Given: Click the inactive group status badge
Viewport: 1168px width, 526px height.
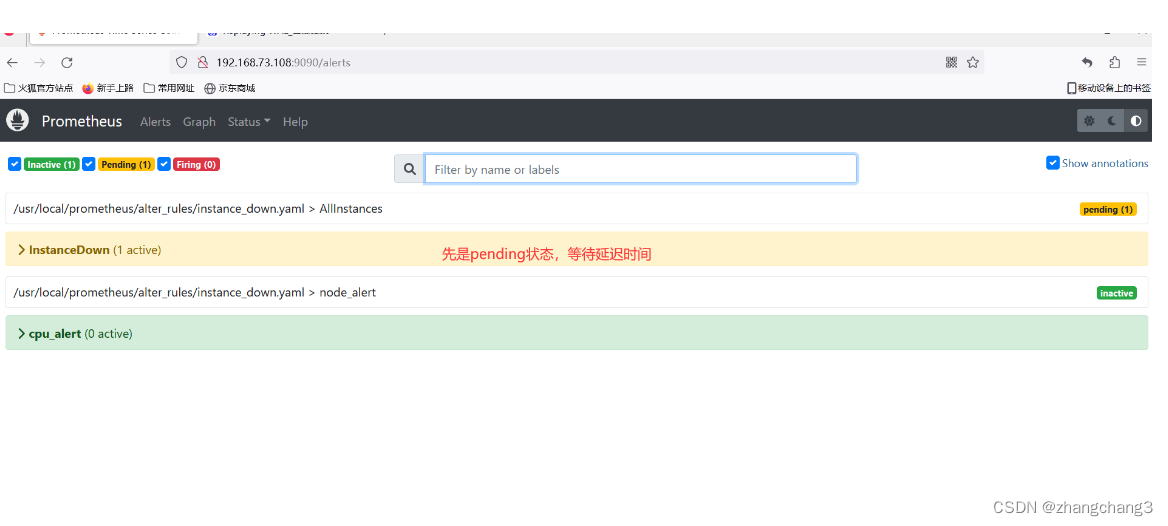Looking at the screenshot, I should 1117,293.
